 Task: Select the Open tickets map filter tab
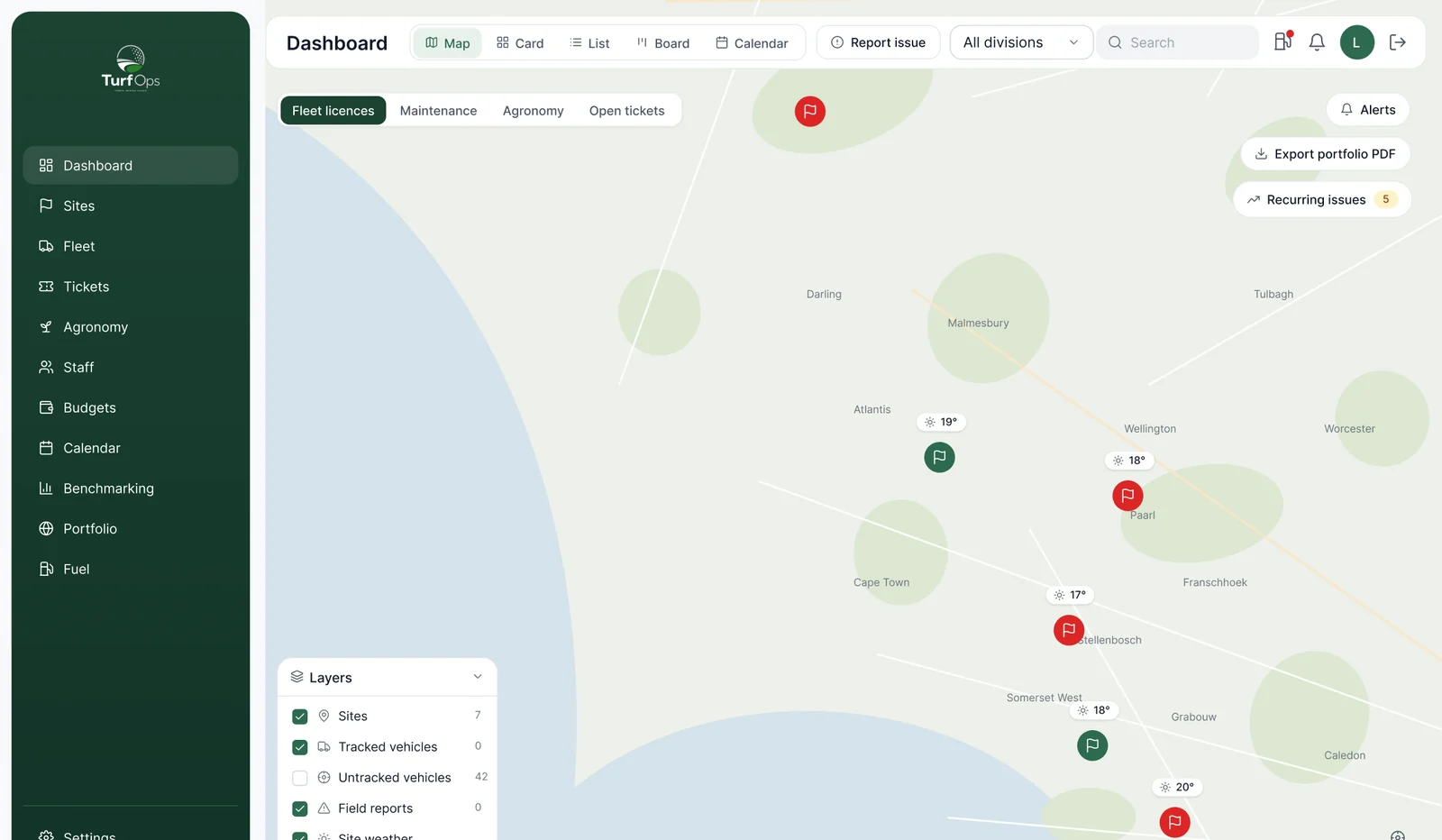click(627, 111)
